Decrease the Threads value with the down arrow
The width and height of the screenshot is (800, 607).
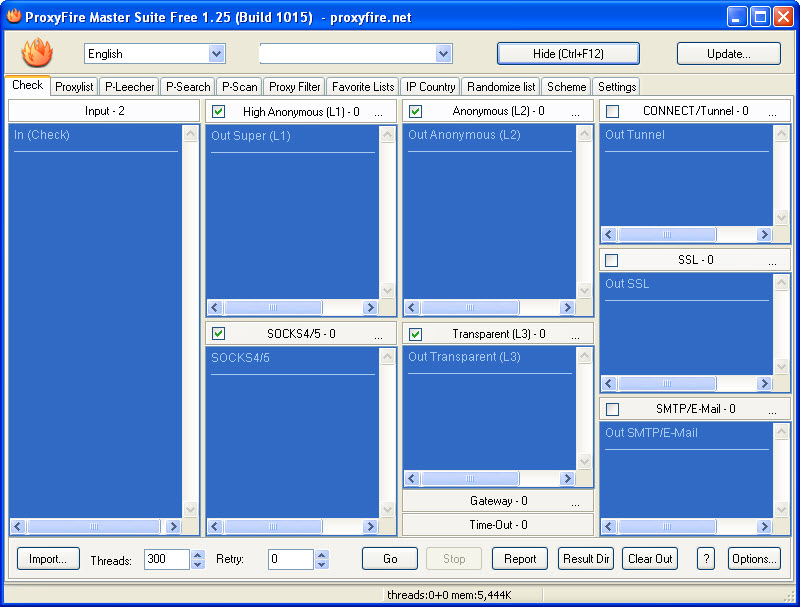click(198, 564)
